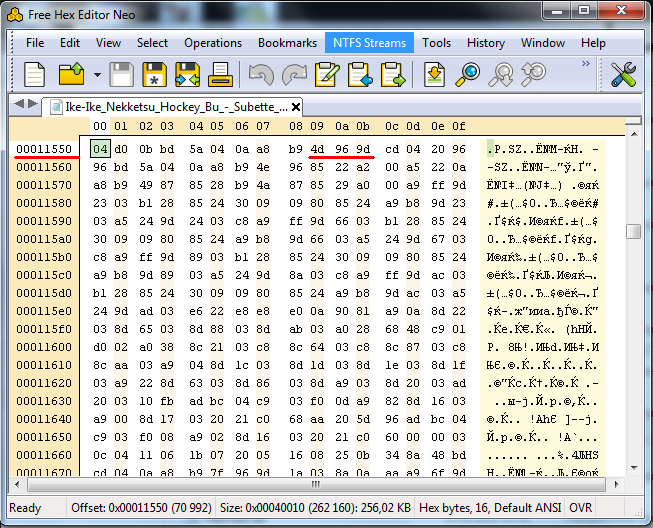Maximize the Free Hex Editor Neo window
Screen dimensions: 653x528
[x=584, y=11]
